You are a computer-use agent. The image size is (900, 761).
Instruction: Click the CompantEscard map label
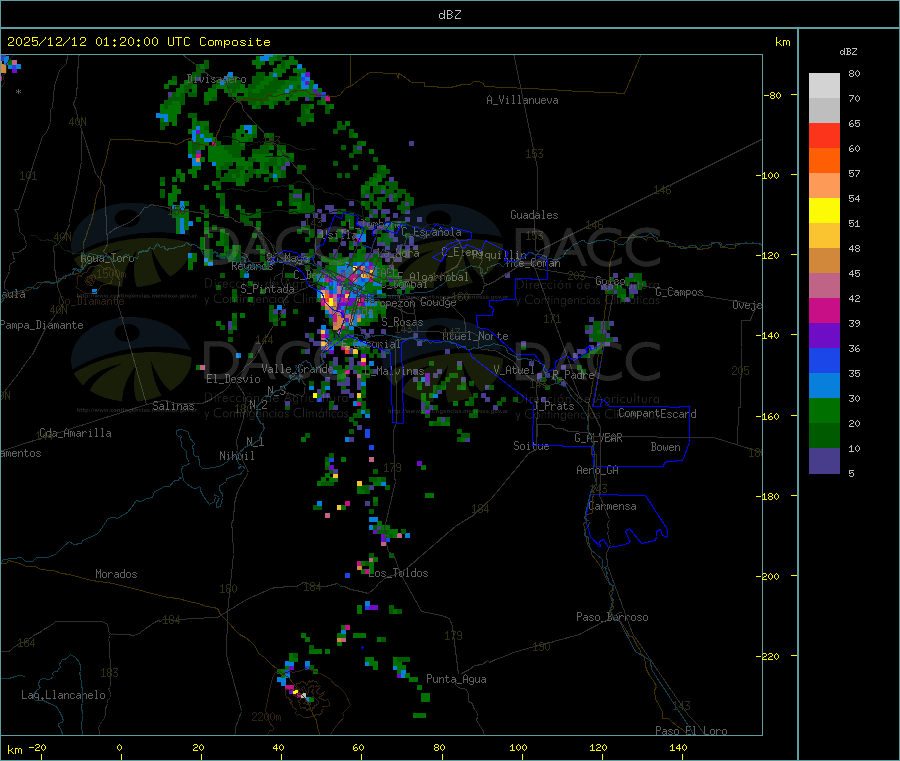(657, 413)
